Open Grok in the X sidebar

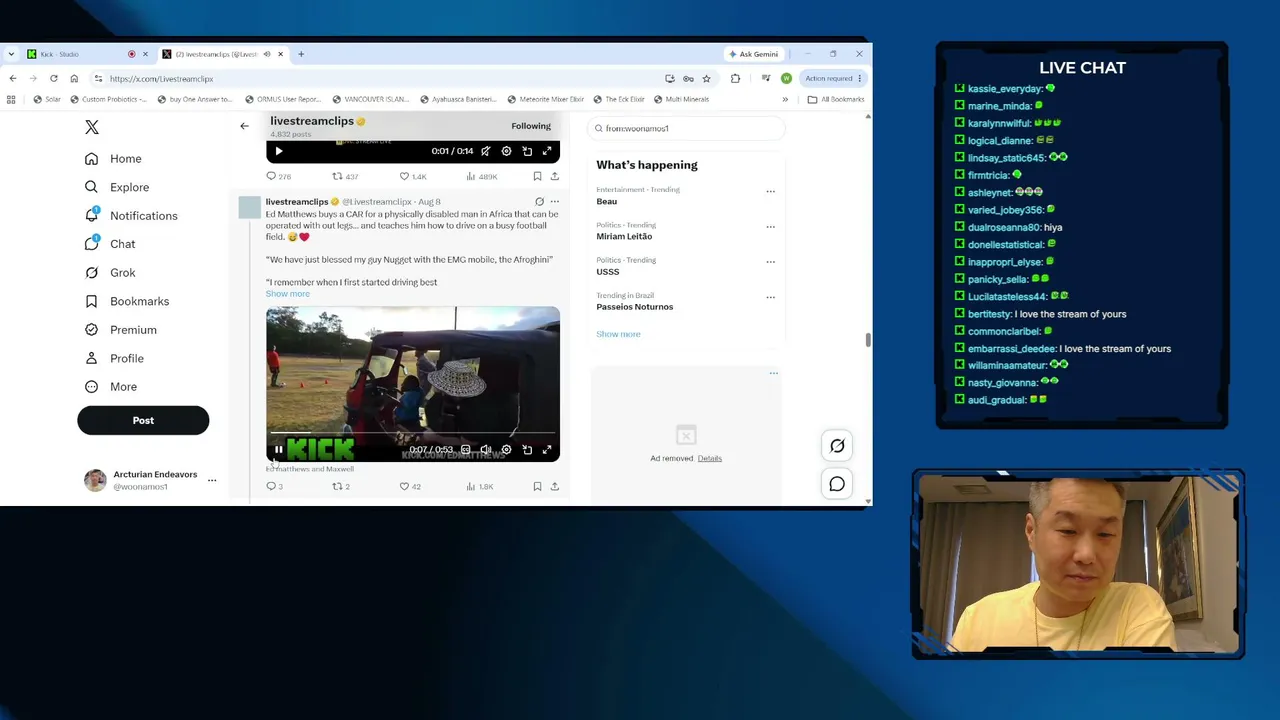tap(110, 273)
